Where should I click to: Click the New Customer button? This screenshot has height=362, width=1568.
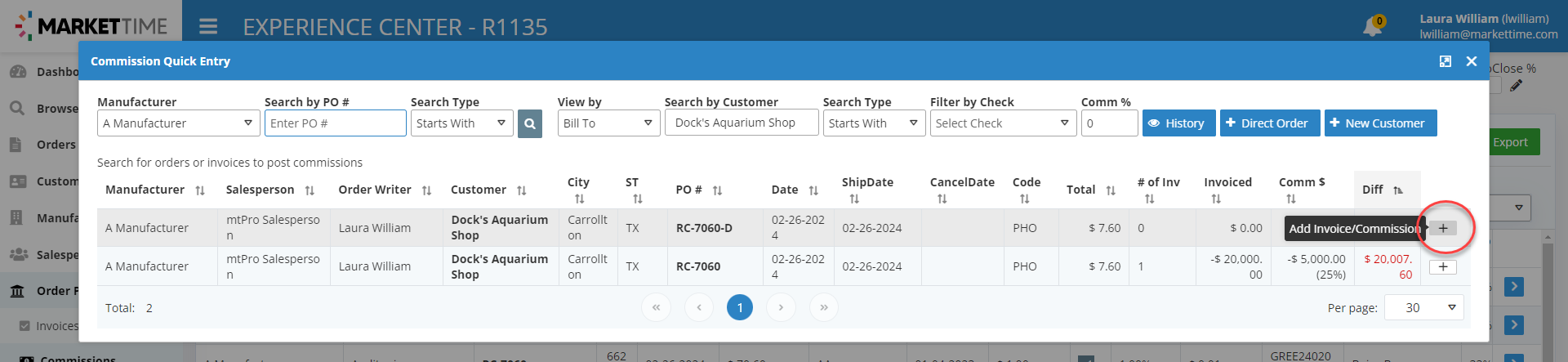(x=1379, y=123)
